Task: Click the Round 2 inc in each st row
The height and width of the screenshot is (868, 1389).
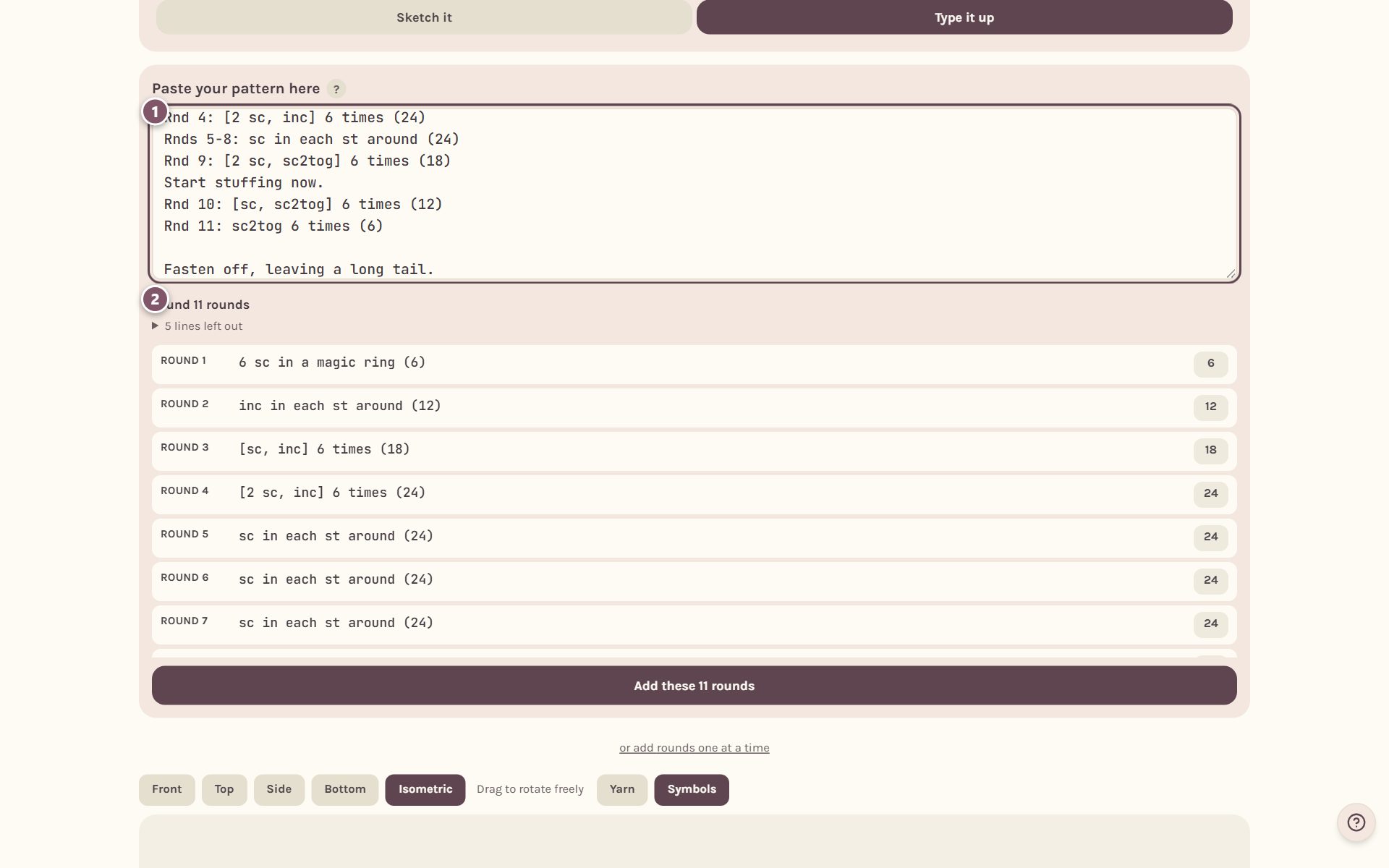Action: (x=694, y=407)
